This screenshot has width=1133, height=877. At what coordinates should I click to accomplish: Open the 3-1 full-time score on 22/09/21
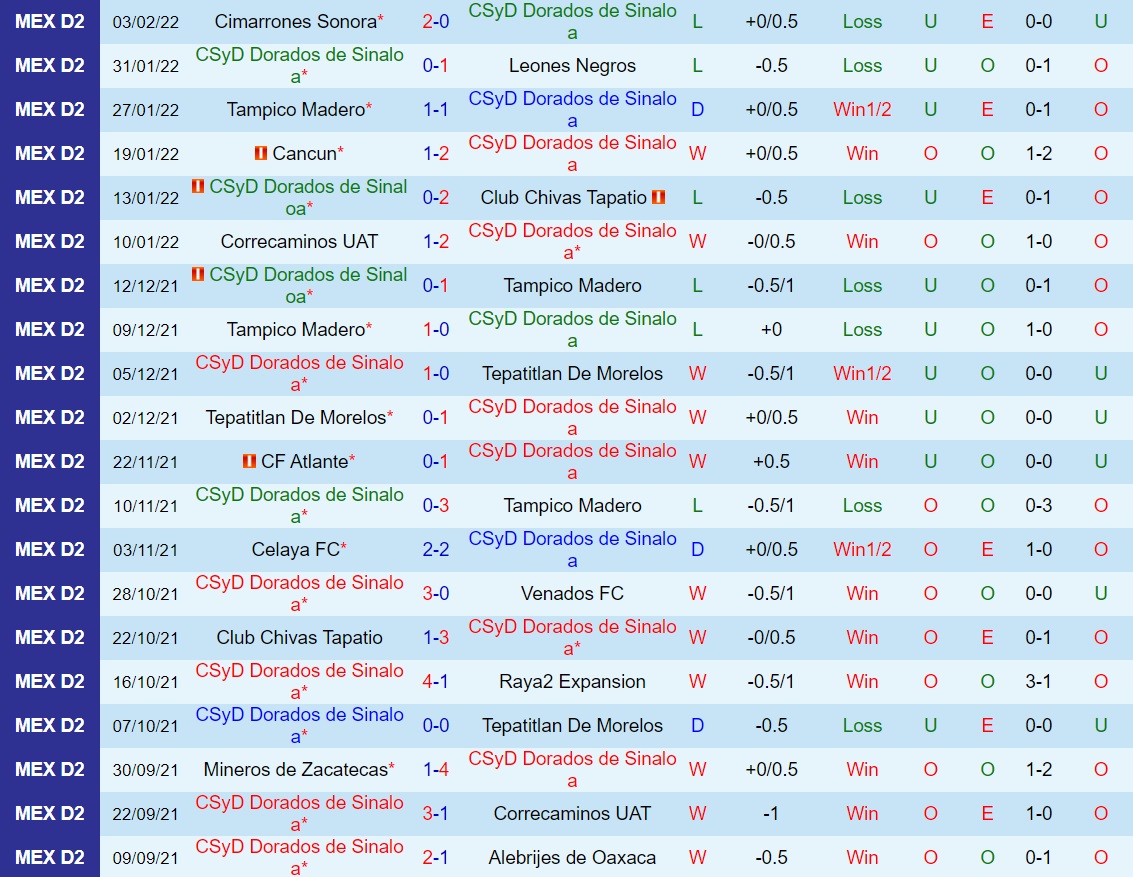(x=436, y=814)
